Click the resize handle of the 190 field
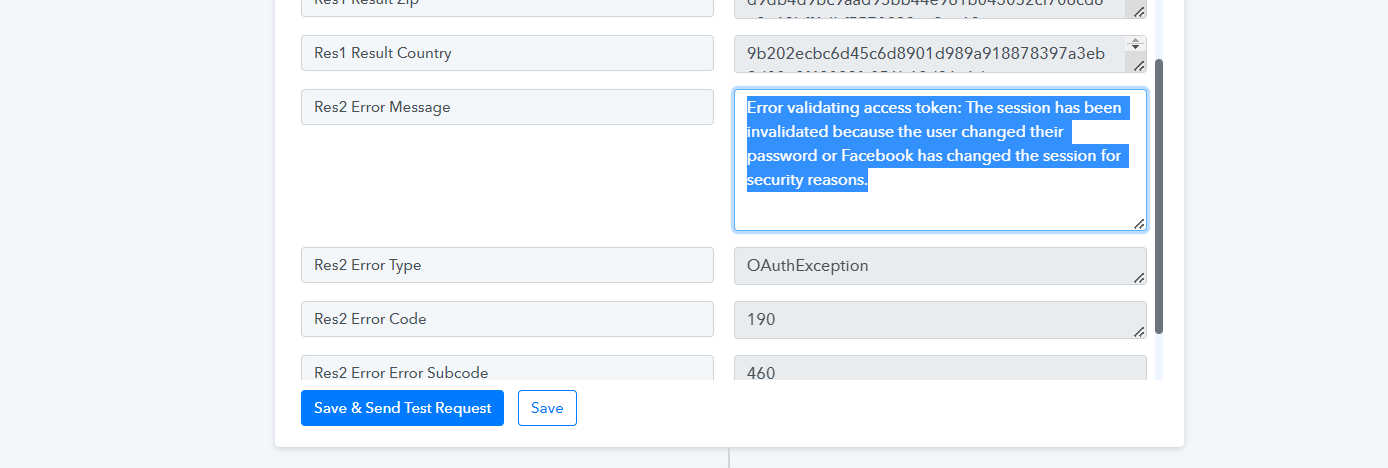The width and height of the screenshot is (1388, 468). 1139,331
